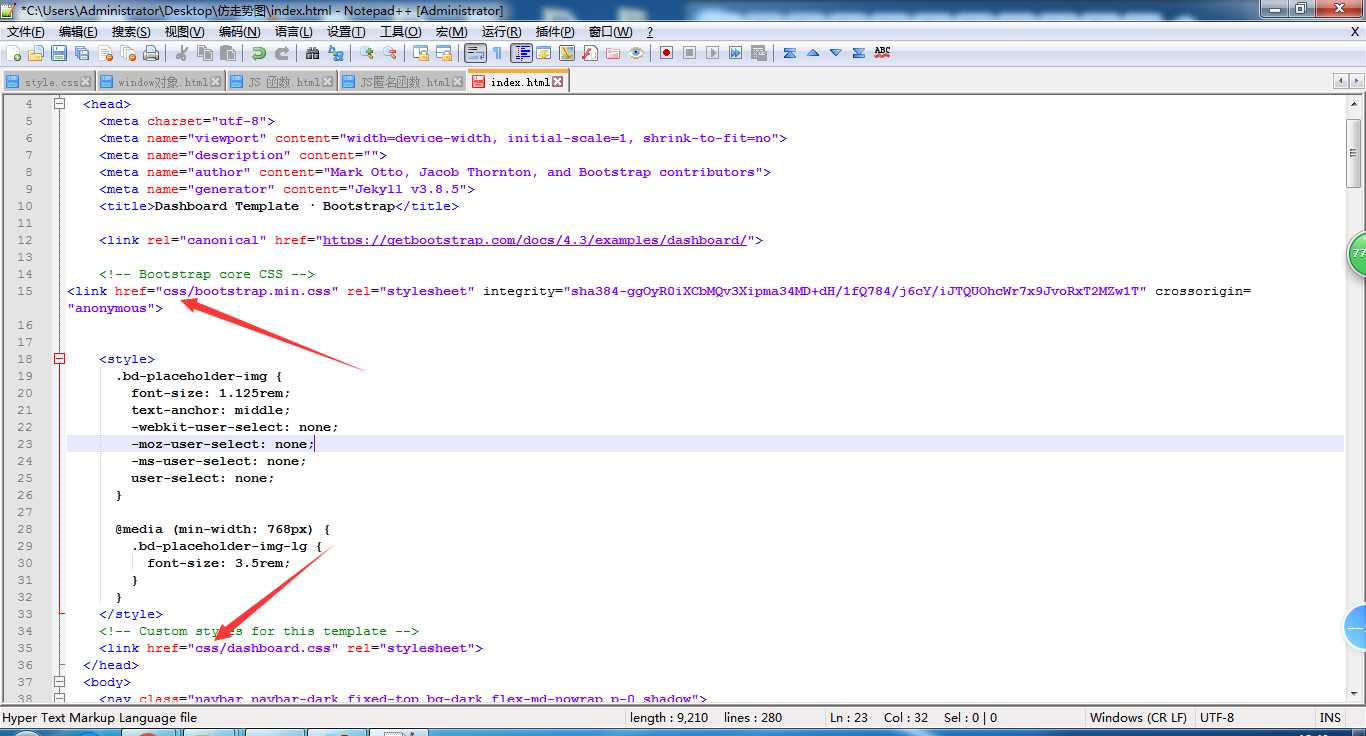Viewport: 1366px width, 736px height.
Task: Open the Function List icon
Action: pos(590,53)
